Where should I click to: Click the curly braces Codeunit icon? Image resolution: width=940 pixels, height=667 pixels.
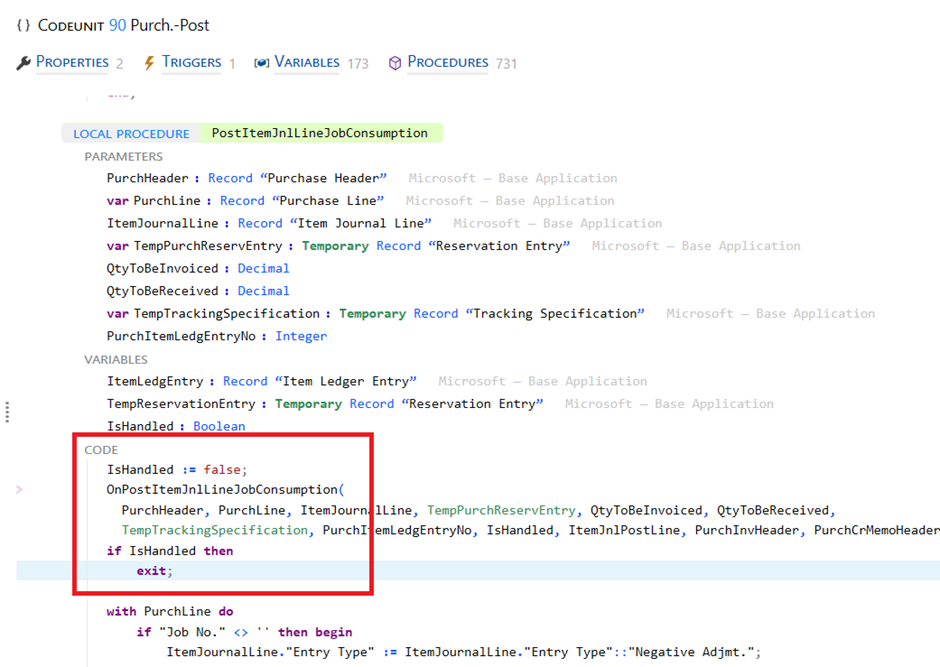[23, 25]
